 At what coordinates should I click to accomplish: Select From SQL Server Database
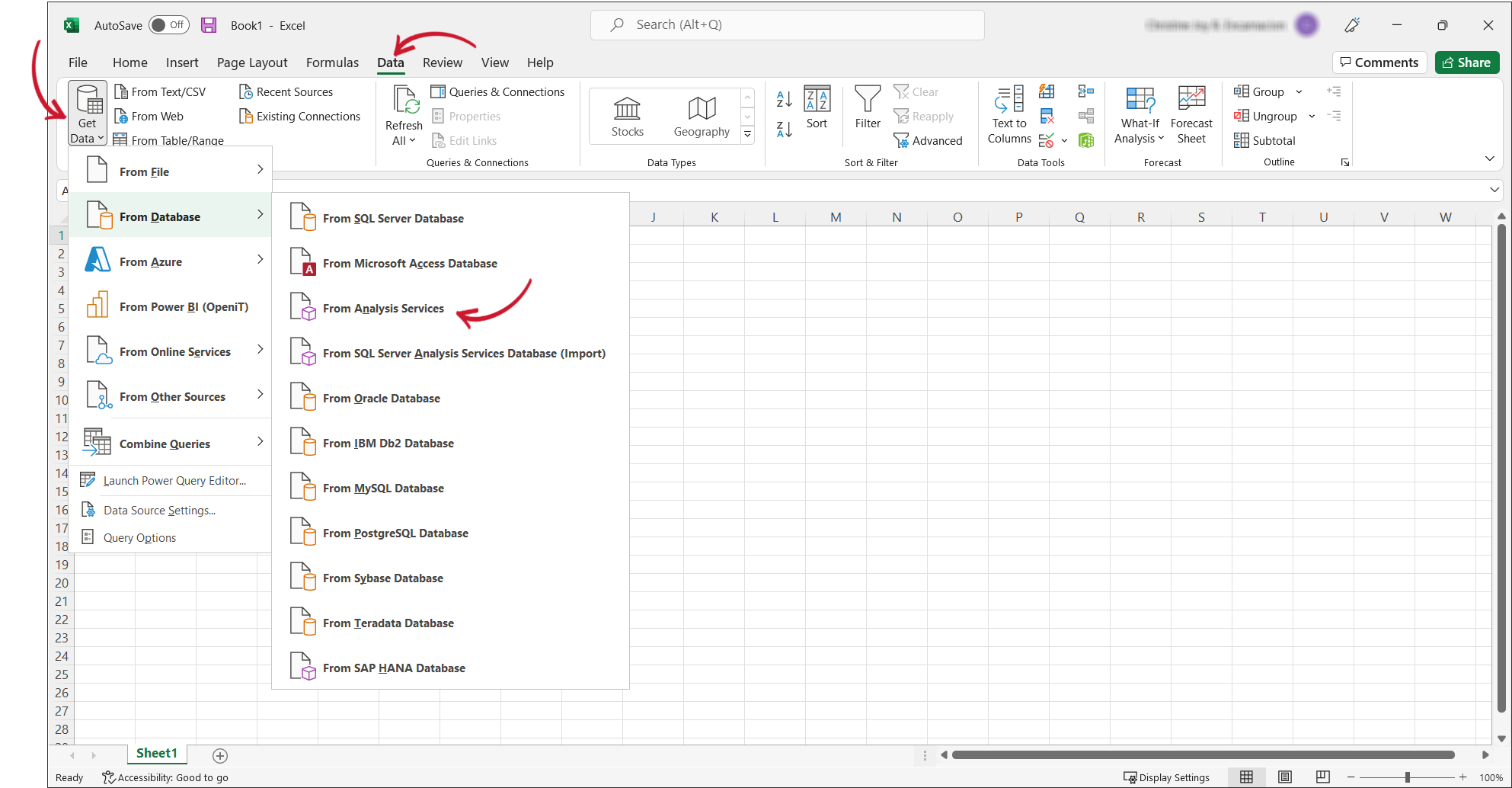coord(450,218)
